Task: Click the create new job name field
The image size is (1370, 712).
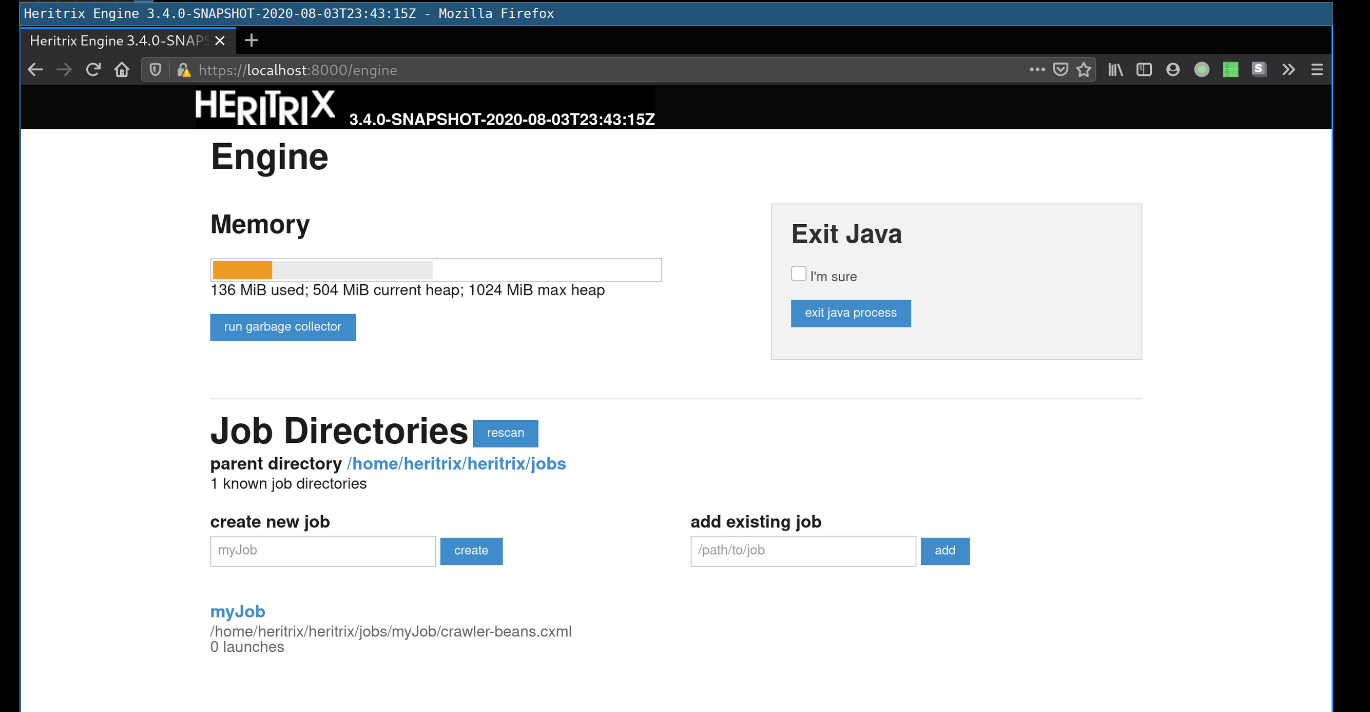Action: (x=322, y=551)
